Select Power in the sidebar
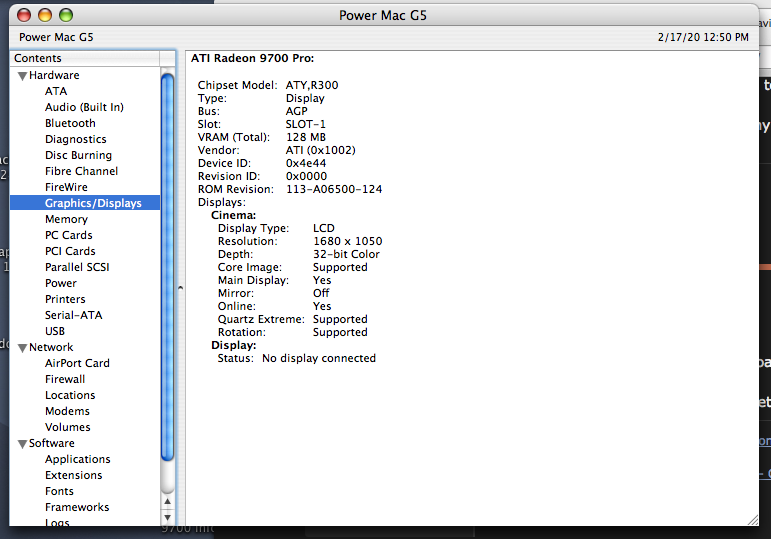Screen dimensions: 771x539 click(61, 283)
